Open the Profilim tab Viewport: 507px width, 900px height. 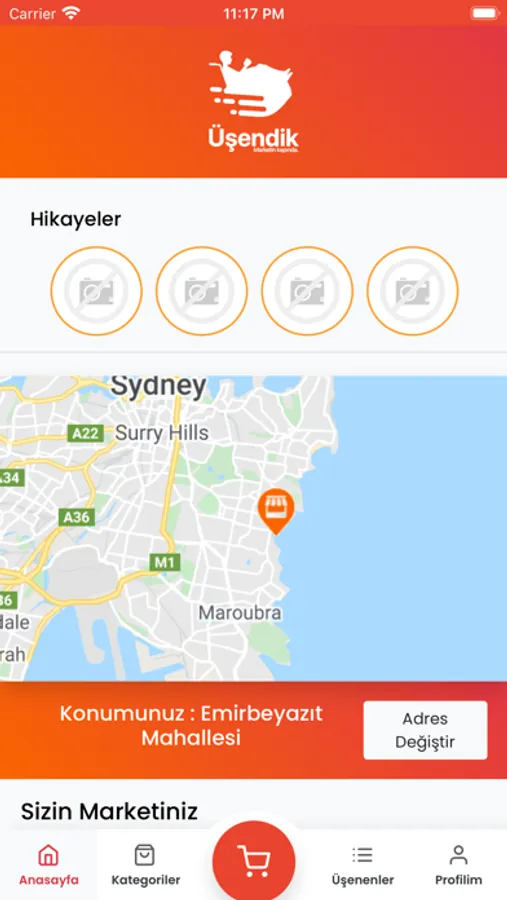point(458,865)
